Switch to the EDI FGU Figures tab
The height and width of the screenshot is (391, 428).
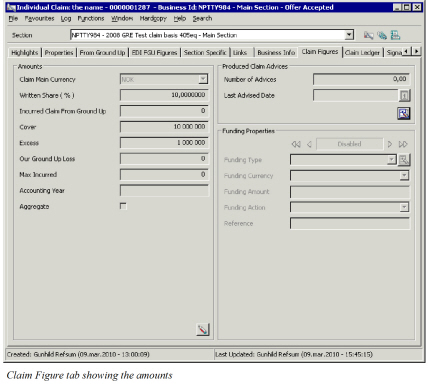click(154, 53)
